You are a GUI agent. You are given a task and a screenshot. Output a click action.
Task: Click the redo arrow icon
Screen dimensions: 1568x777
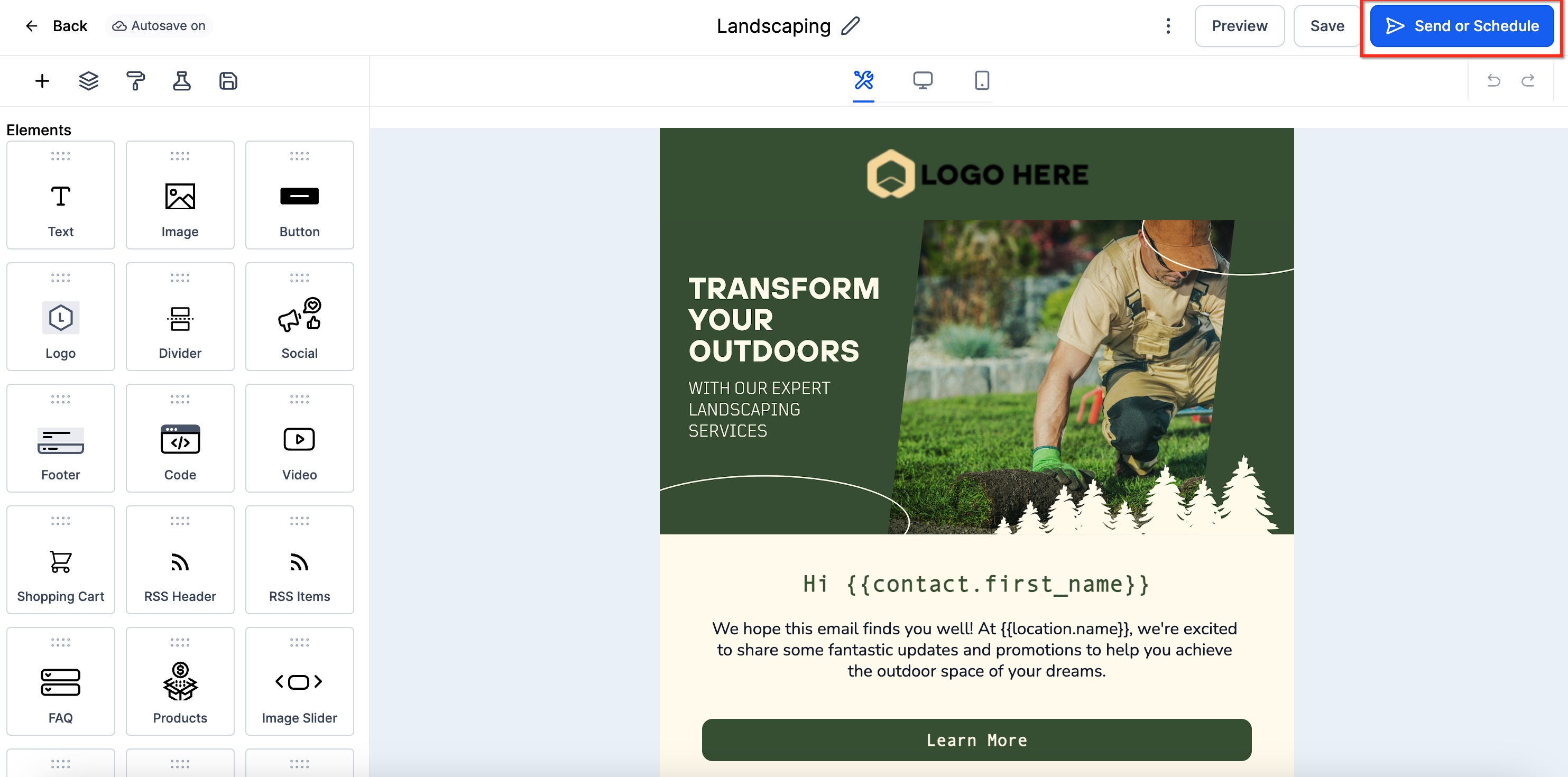(1527, 81)
